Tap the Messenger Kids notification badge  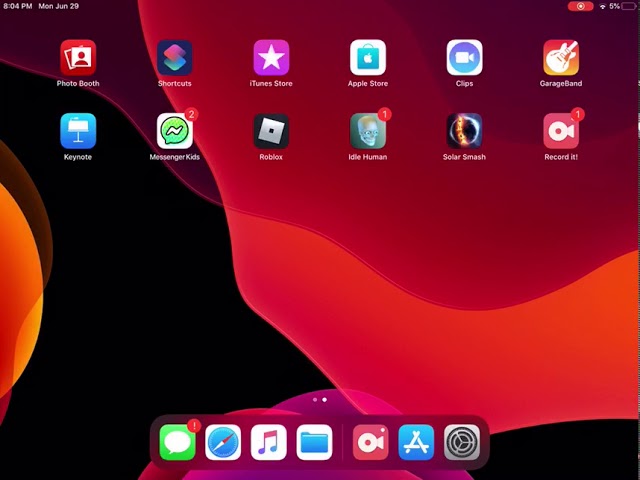[x=191, y=114]
